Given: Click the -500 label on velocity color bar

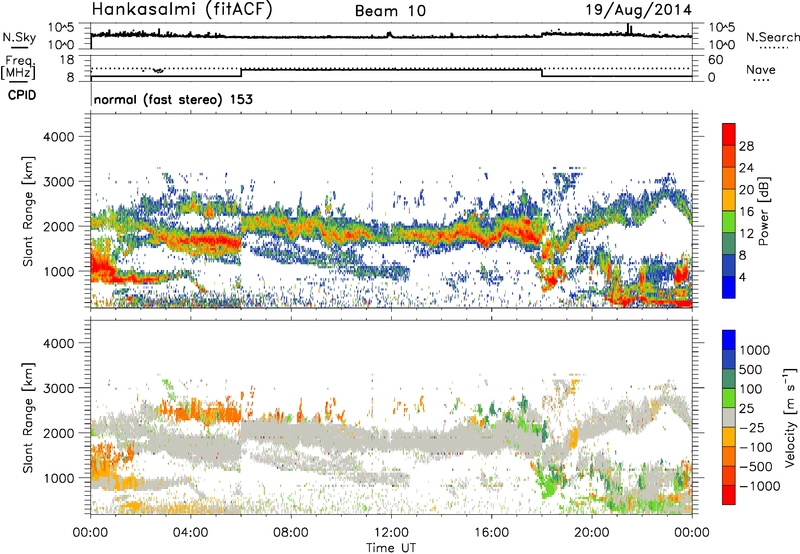Looking at the screenshot, I should (x=757, y=467).
